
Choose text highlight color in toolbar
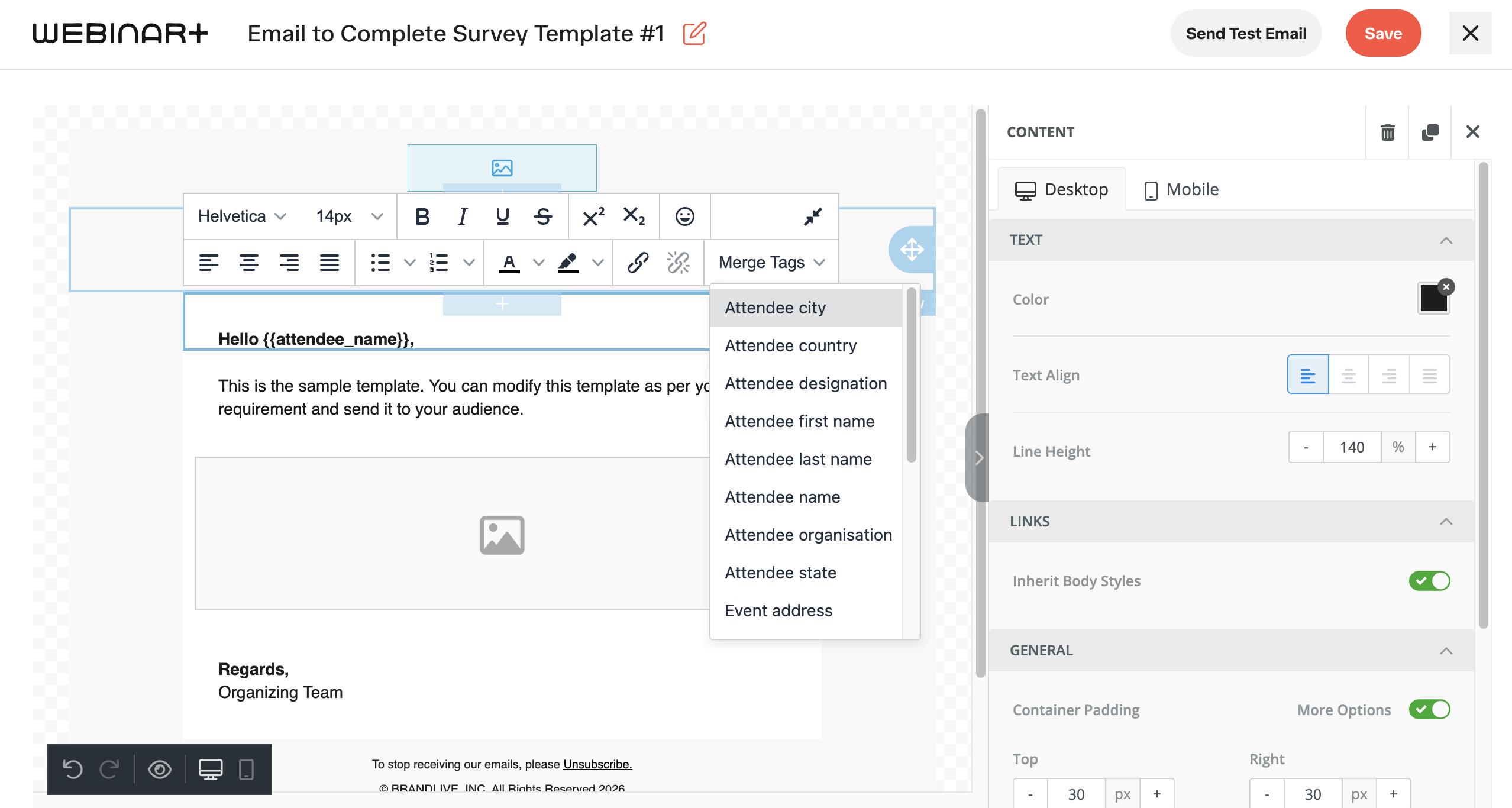pos(568,263)
